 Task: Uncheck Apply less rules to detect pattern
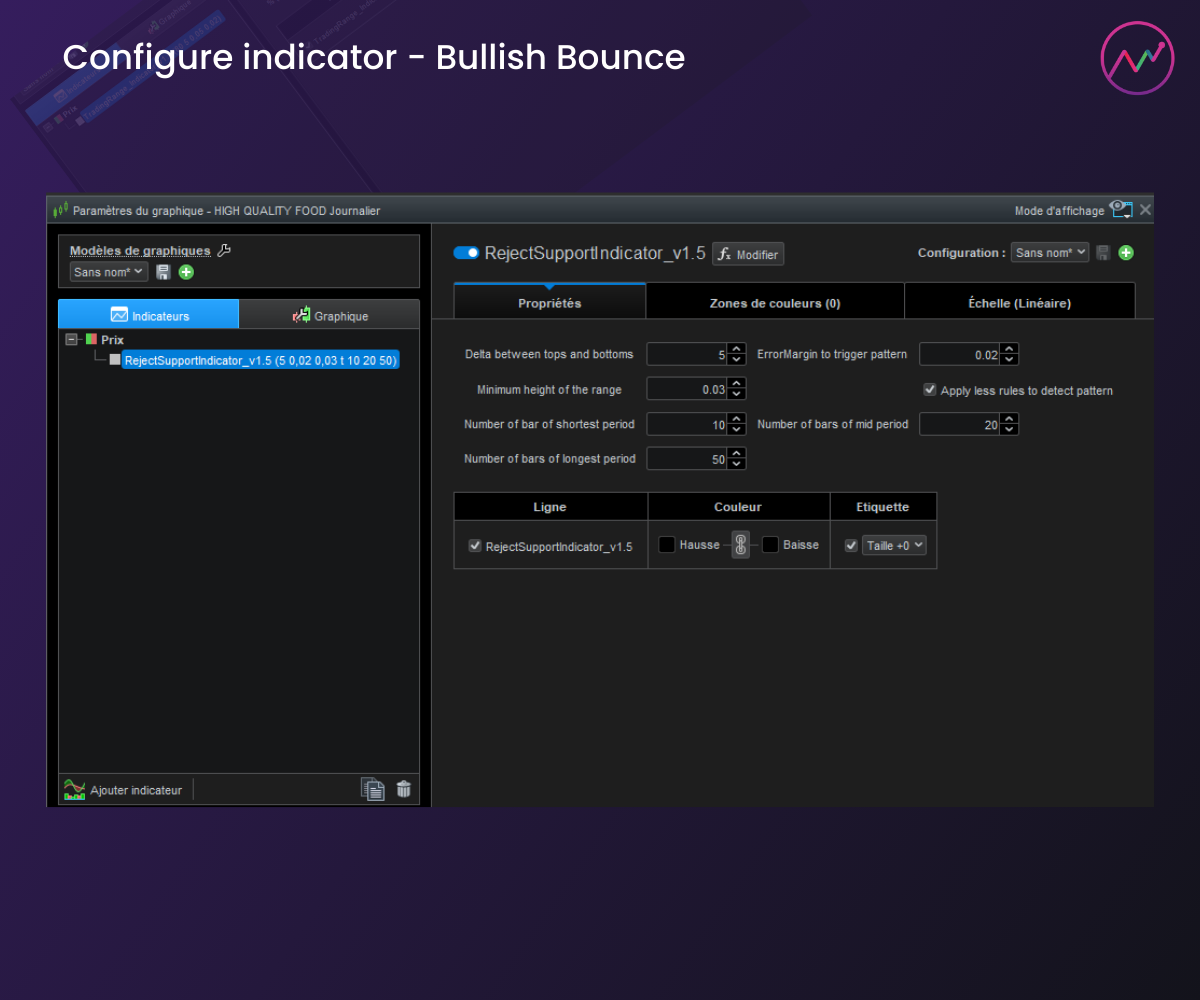click(930, 390)
